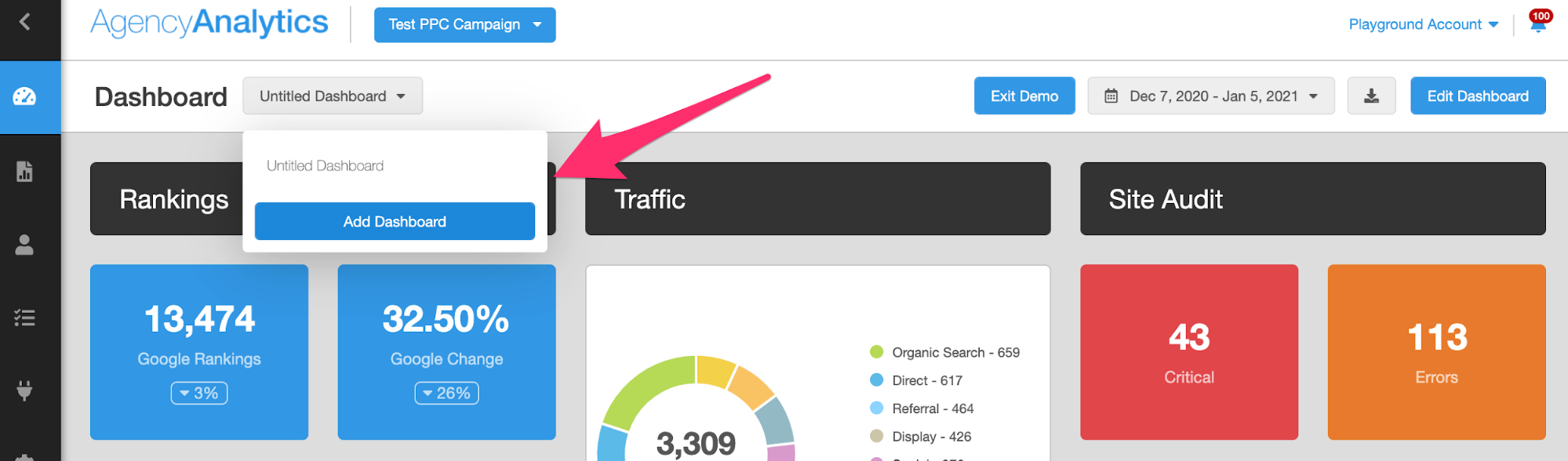Click the notifications bell with 100 badge
1568x461 pixels.
[x=1538, y=22]
